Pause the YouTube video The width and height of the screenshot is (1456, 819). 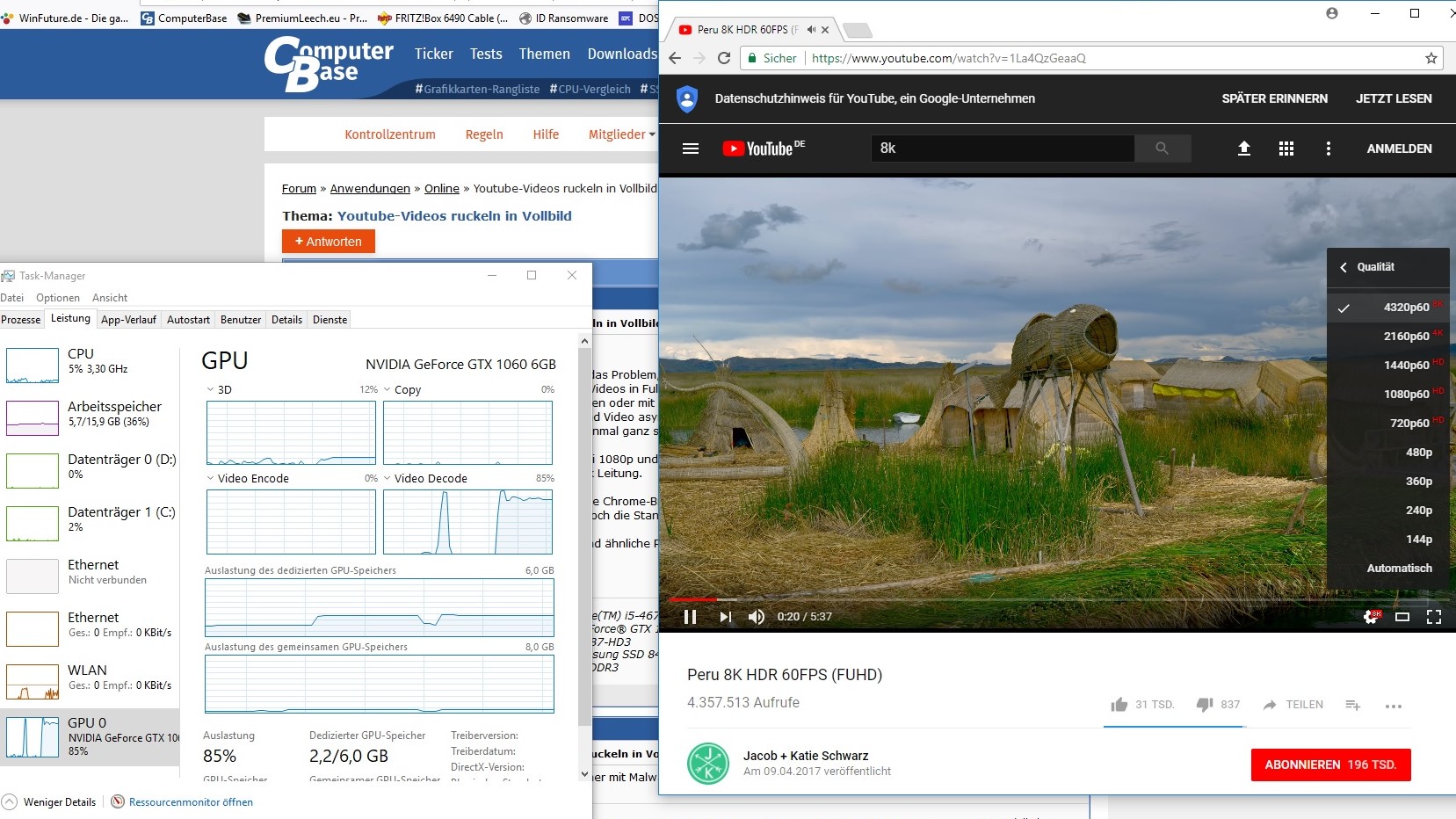tap(690, 617)
